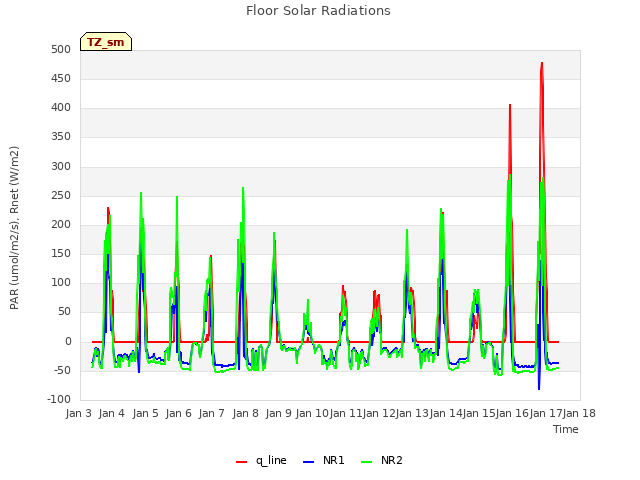The height and width of the screenshot is (480, 640).
Task: Click the Jan 5 x-axis tick label
Action: click(x=145, y=413)
